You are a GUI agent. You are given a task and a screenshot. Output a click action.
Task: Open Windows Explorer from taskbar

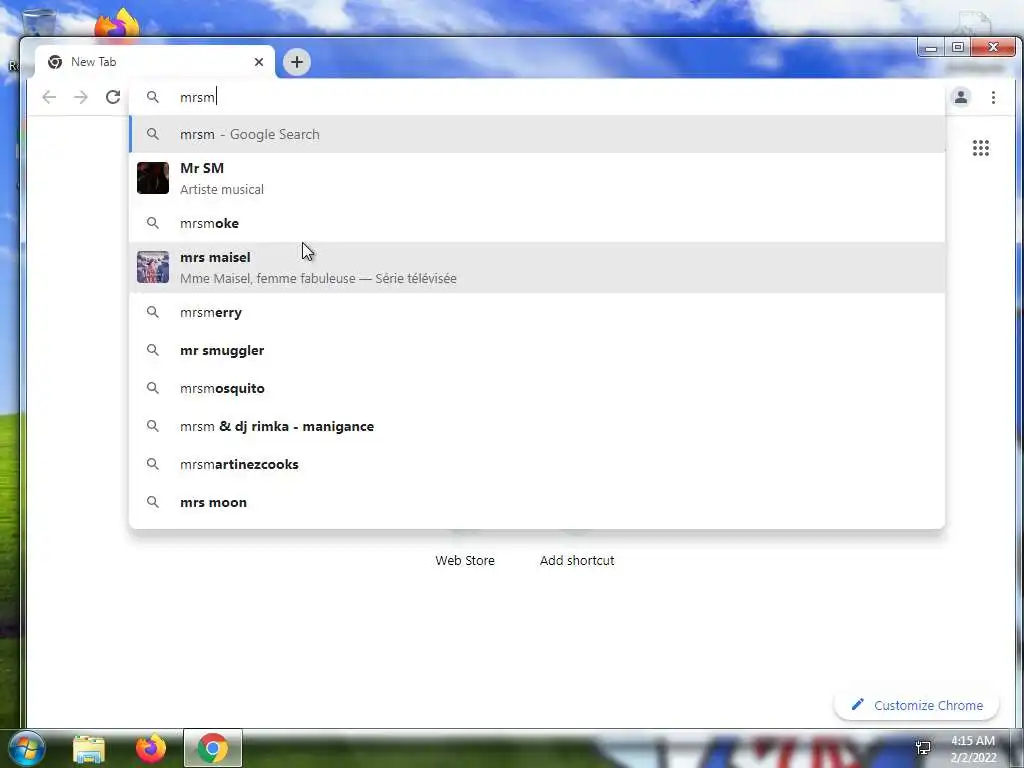coord(89,749)
